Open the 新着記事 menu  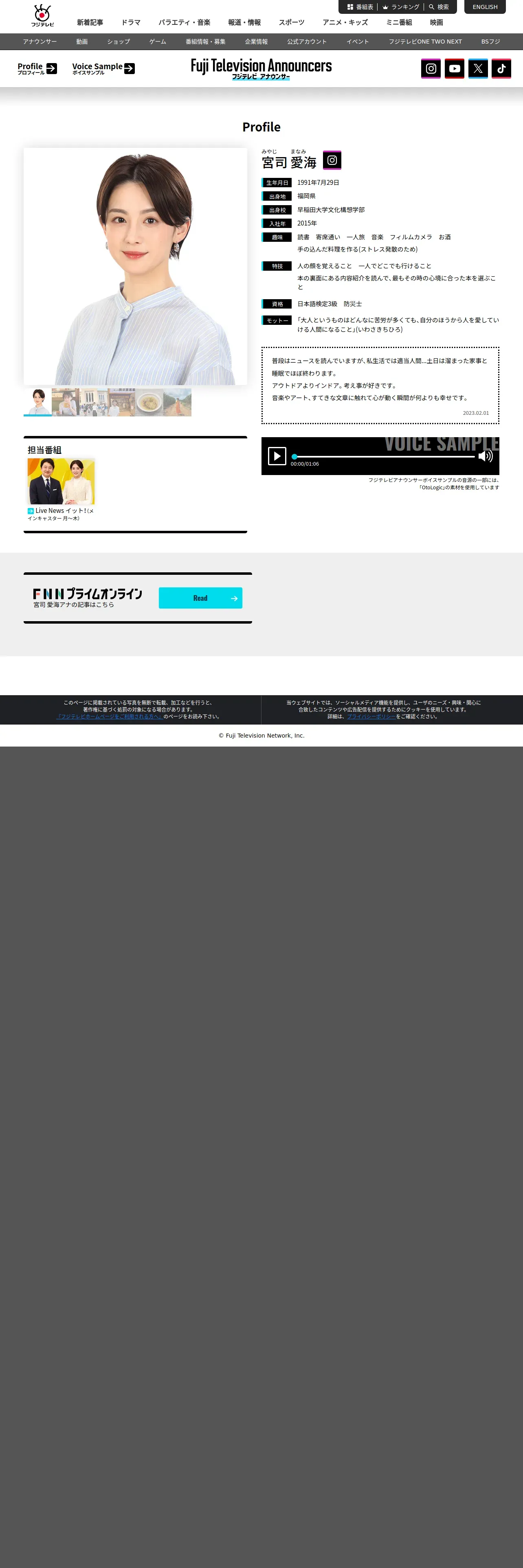[90, 22]
